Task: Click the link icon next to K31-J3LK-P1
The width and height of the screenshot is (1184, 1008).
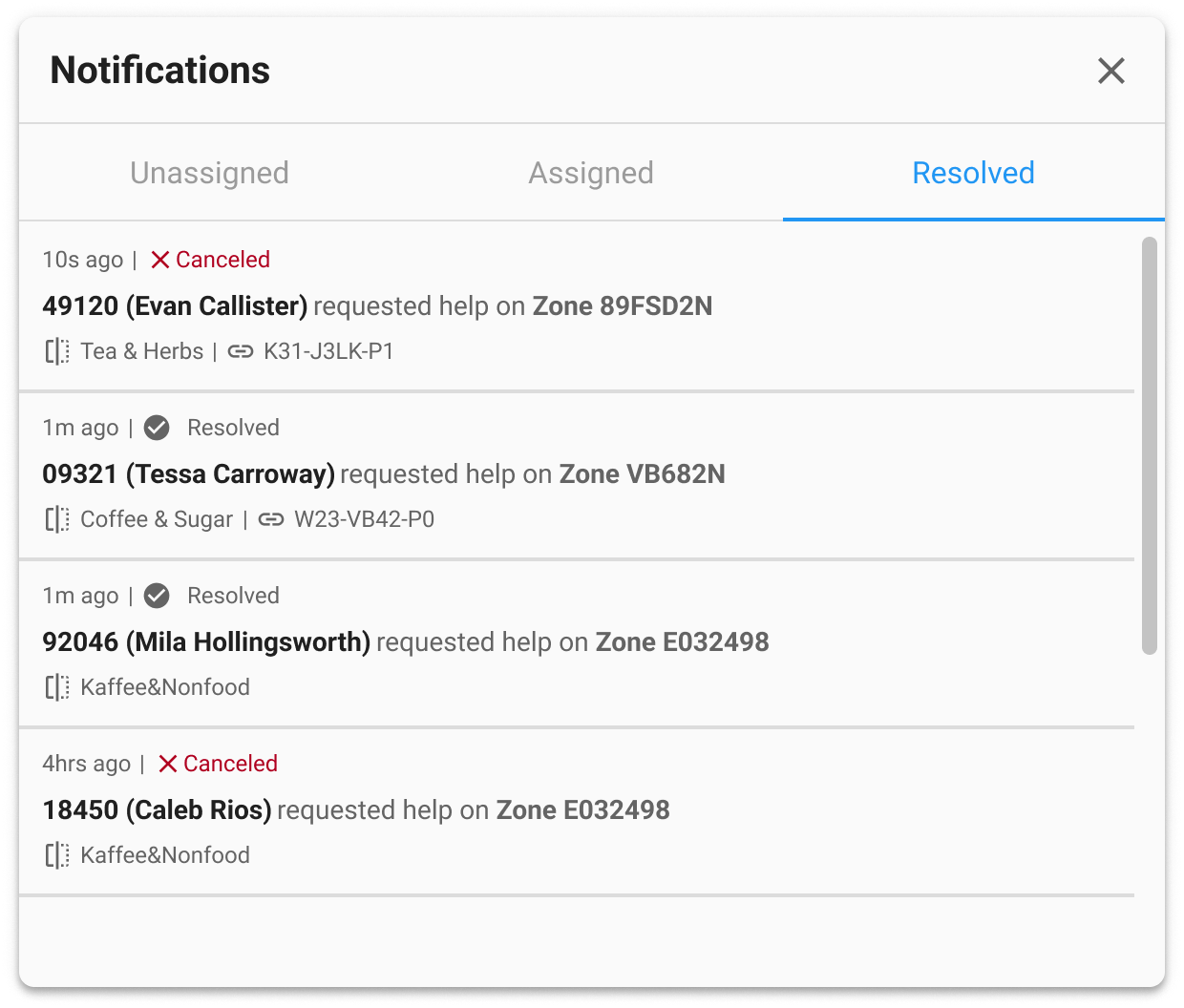Action: click(241, 351)
